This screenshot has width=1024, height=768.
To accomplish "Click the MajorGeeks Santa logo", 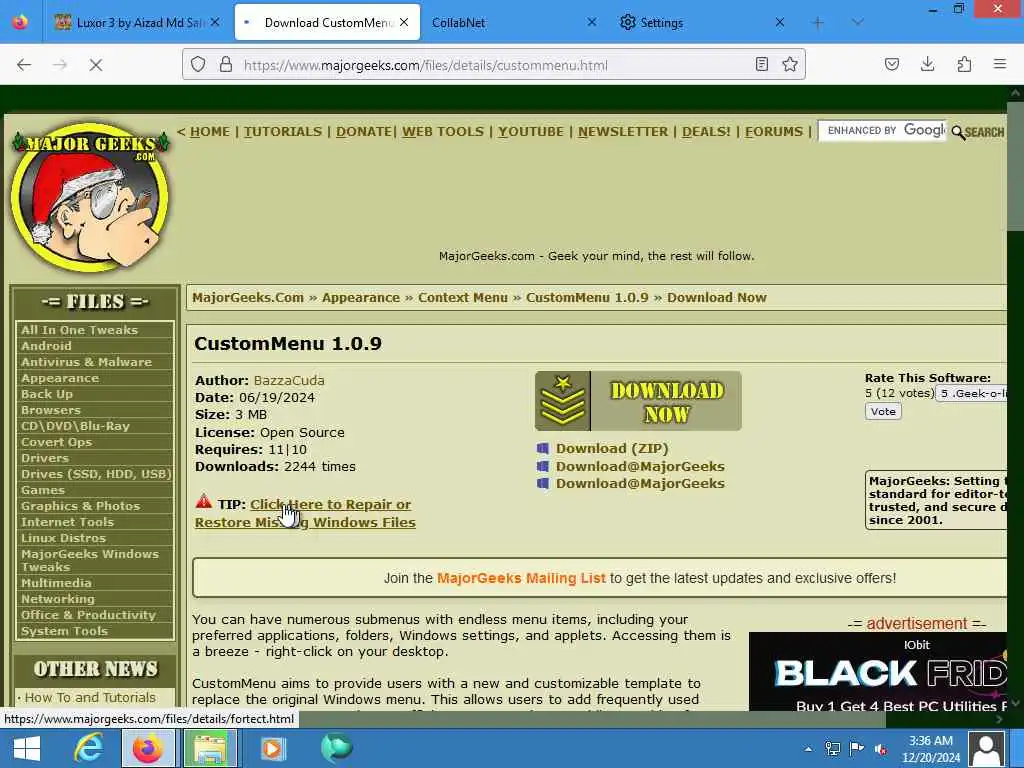I will coord(91,196).
